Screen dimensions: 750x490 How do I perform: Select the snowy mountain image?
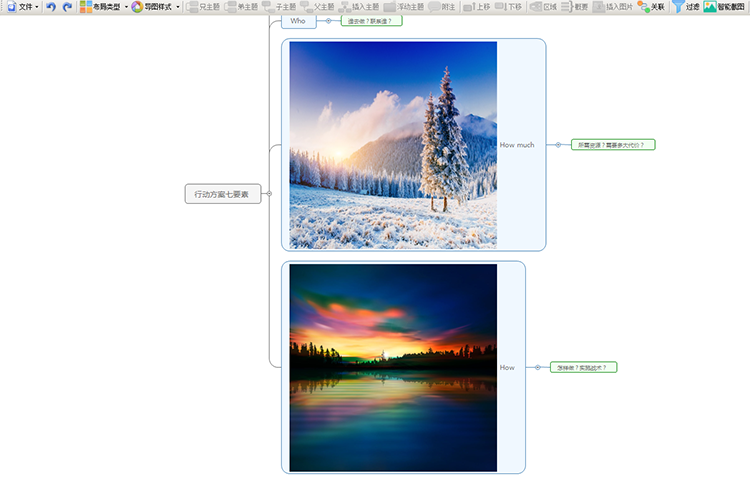click(x=393, y=145)
